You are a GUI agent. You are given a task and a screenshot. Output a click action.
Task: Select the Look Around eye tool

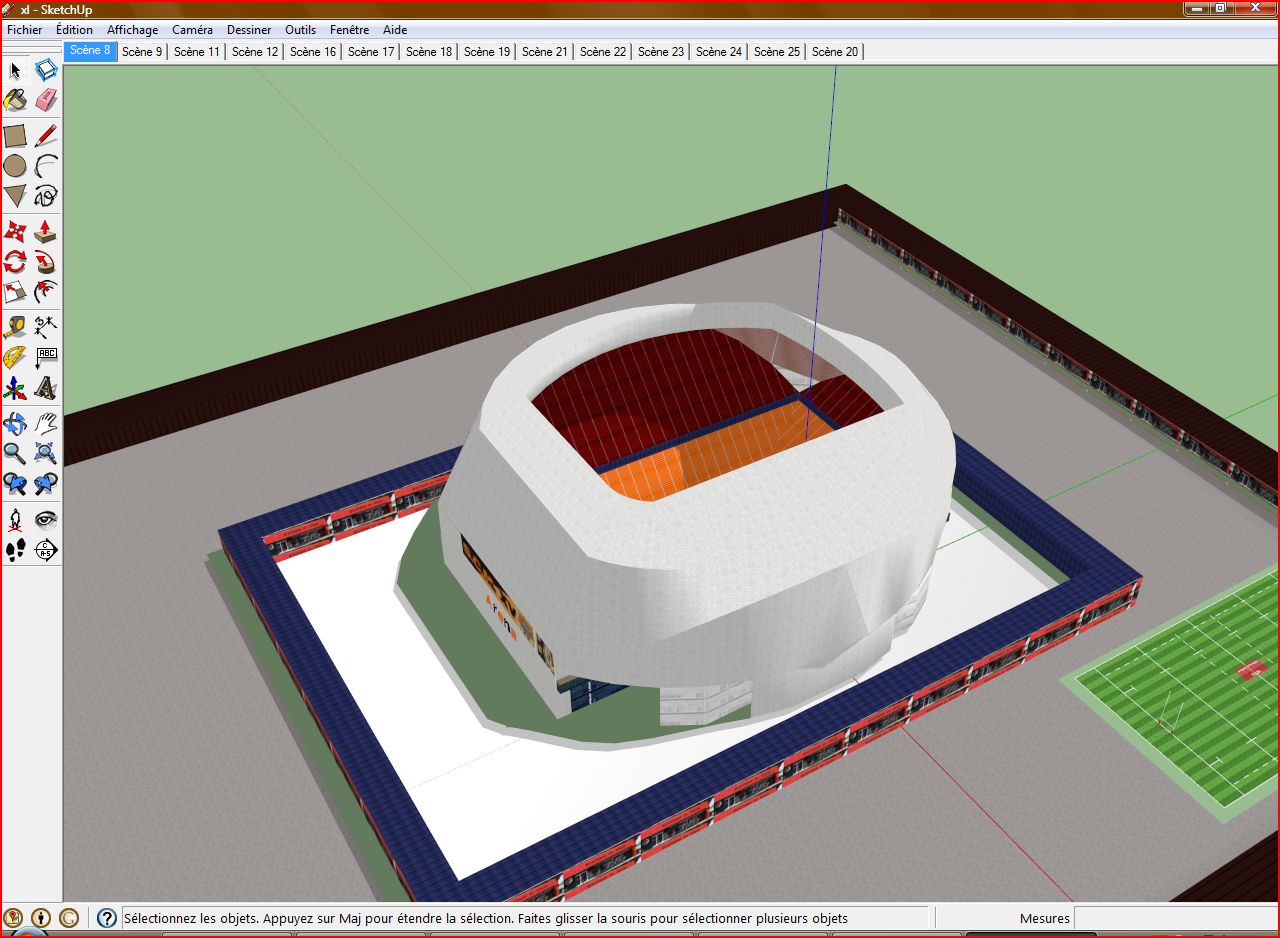pos(46,519)
